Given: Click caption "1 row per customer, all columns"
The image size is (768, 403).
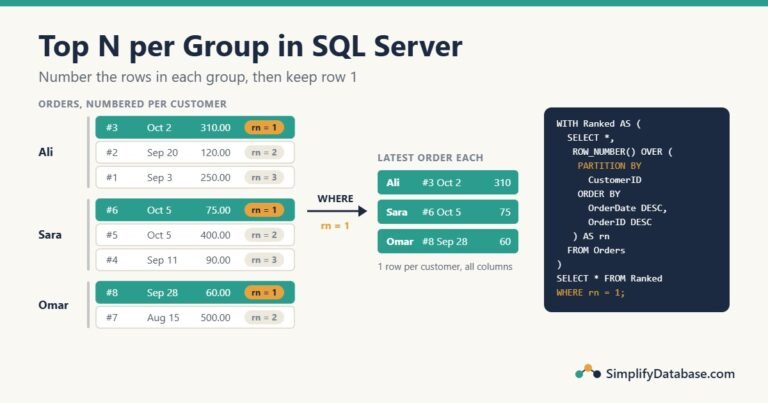Looking at the screenshot, I should 445,267.
